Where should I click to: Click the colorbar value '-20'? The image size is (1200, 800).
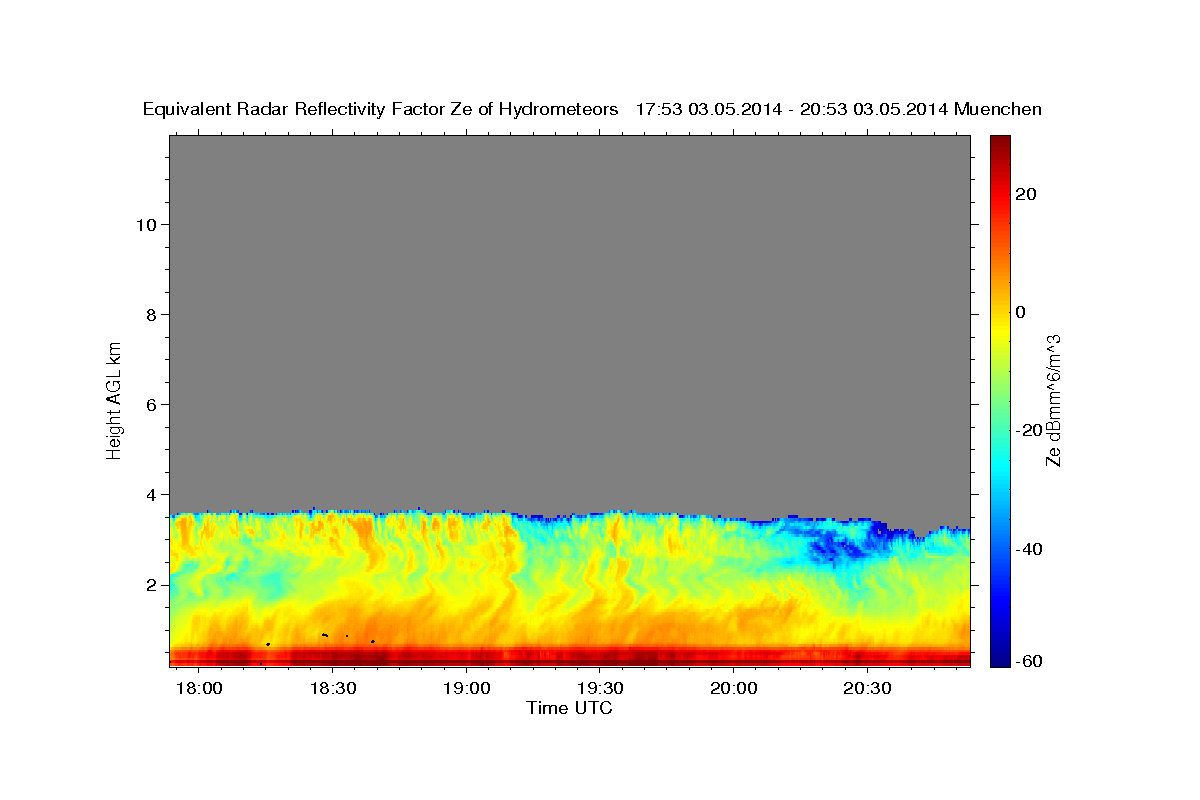(x=1028, y=430)
